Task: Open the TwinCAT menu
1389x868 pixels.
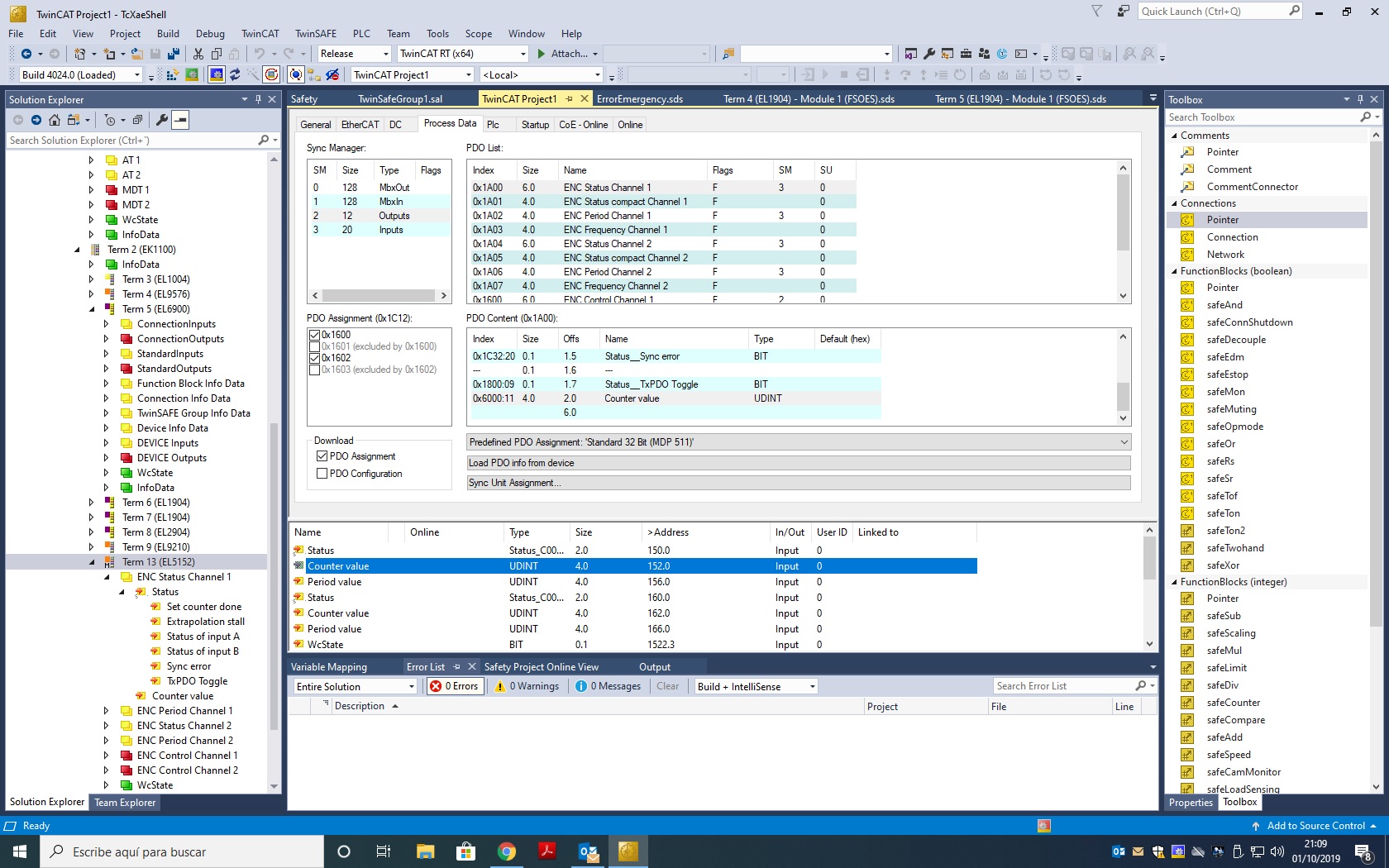Action: click(x=260, y=34)
